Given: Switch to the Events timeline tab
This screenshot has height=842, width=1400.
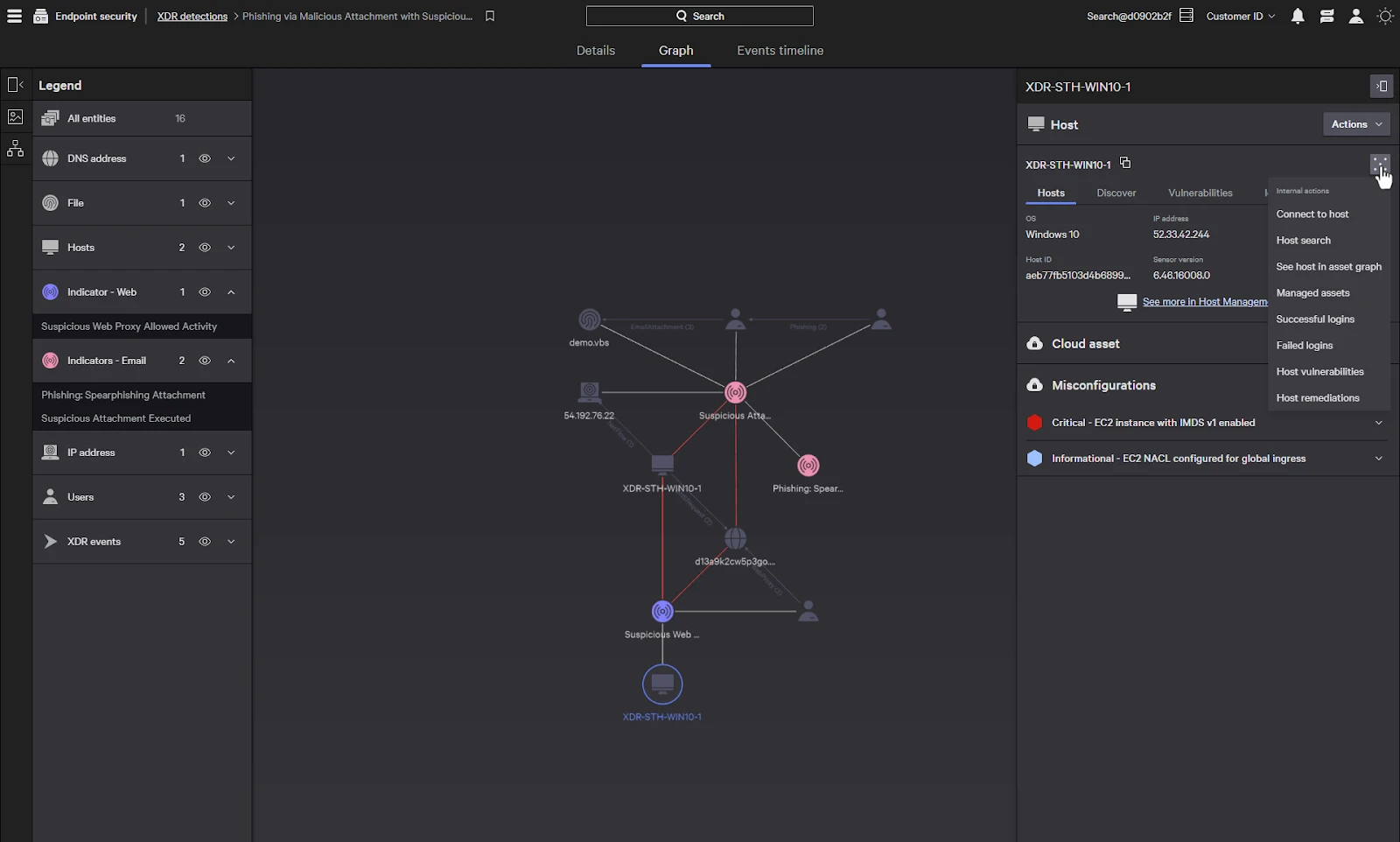Looking at the screenshot, I should point(780,51).
